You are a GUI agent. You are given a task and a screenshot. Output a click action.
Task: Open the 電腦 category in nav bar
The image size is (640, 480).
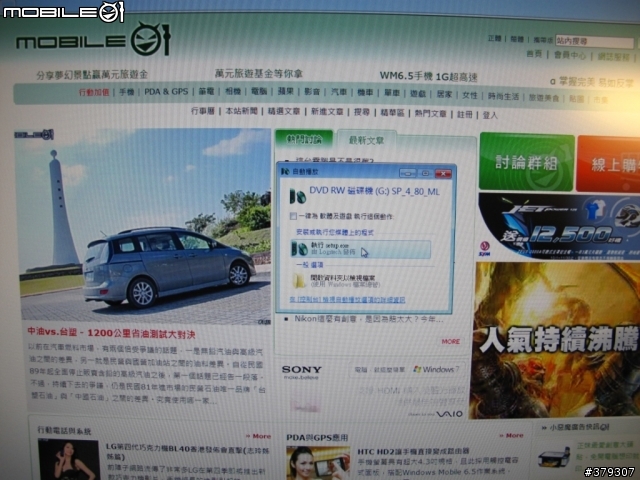pyautogui.click(x=259, y=91)
